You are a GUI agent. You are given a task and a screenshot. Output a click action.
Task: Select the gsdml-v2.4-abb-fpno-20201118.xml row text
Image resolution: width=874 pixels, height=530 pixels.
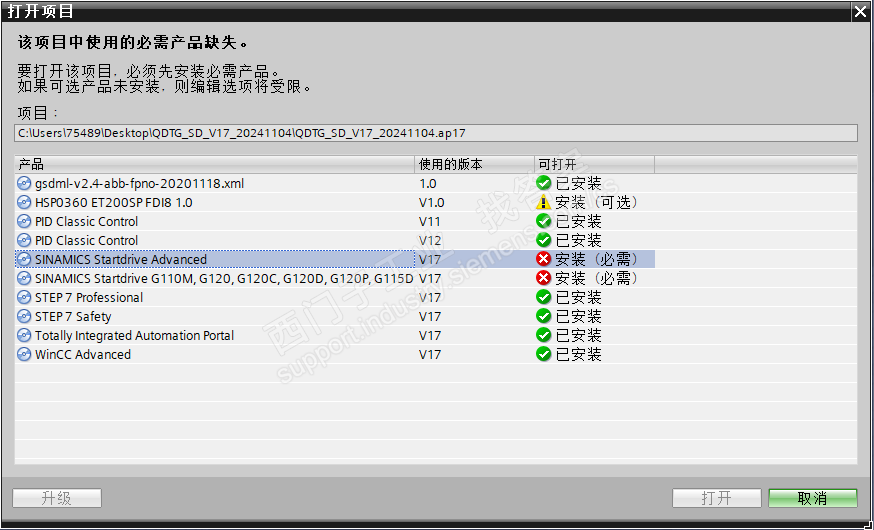139,183
